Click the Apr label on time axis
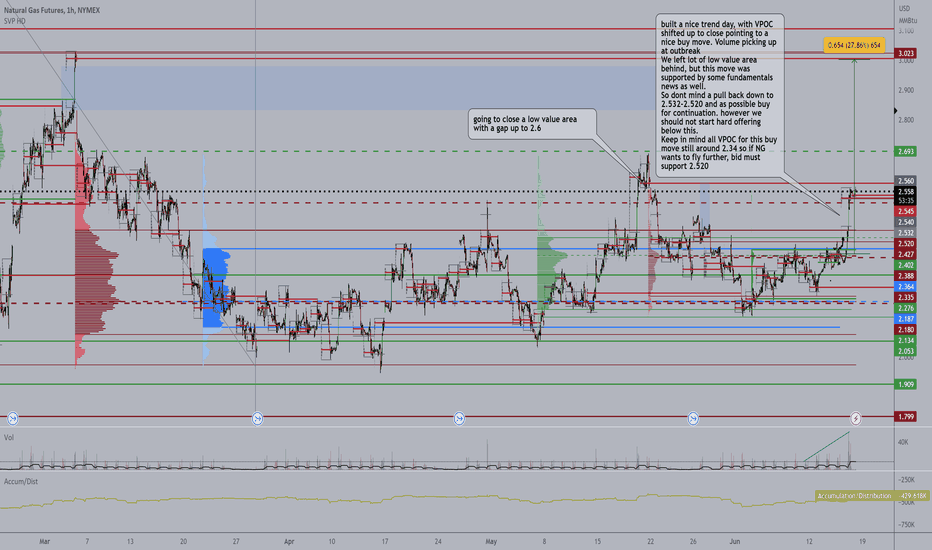Image resolution: width=932 pixels, height=550 pixels. [x=289, y=541]
